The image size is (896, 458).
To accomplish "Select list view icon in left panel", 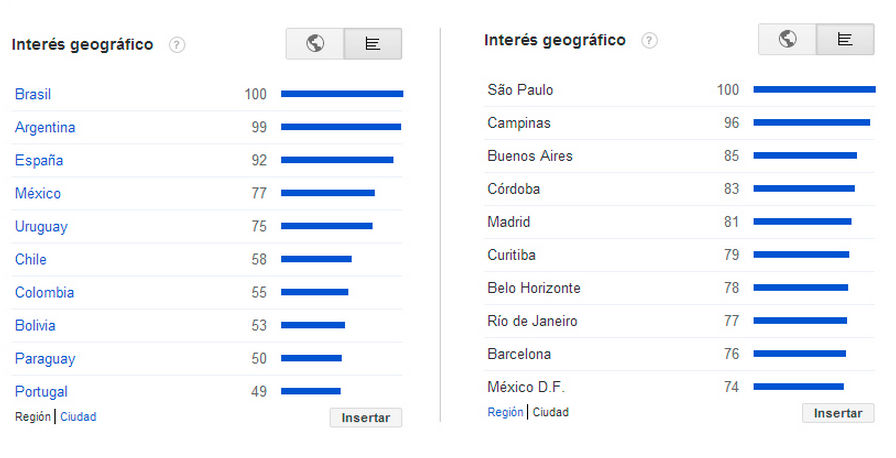I will click(373, 44).
